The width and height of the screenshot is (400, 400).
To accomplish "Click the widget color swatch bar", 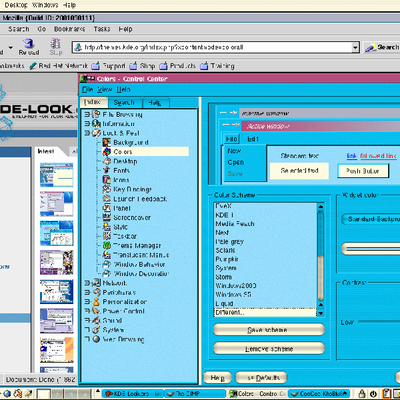I will click(x=371, y=249).
